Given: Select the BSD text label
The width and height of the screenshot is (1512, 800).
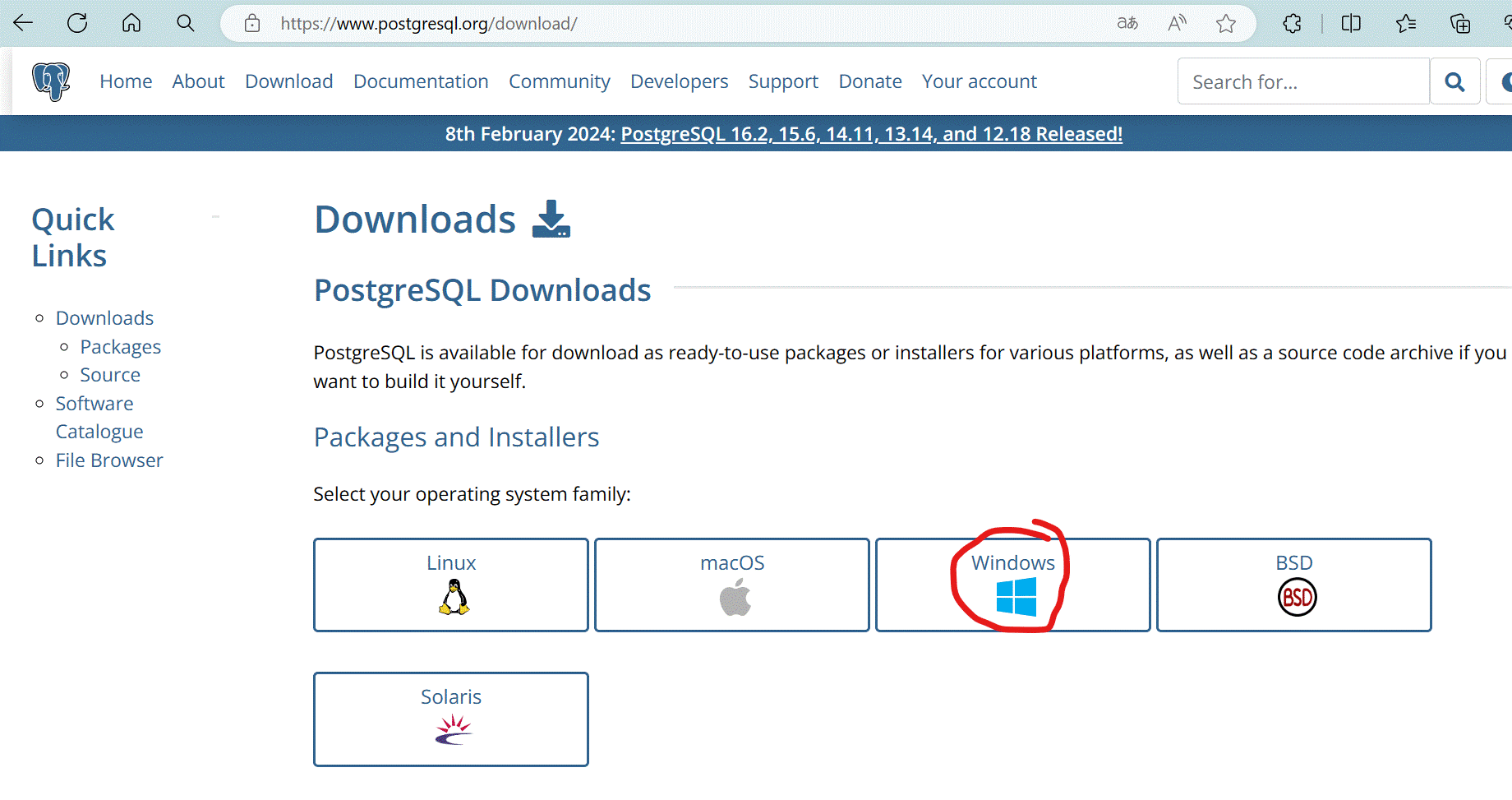Looking at the screenshot, I should click(1294, 563).
